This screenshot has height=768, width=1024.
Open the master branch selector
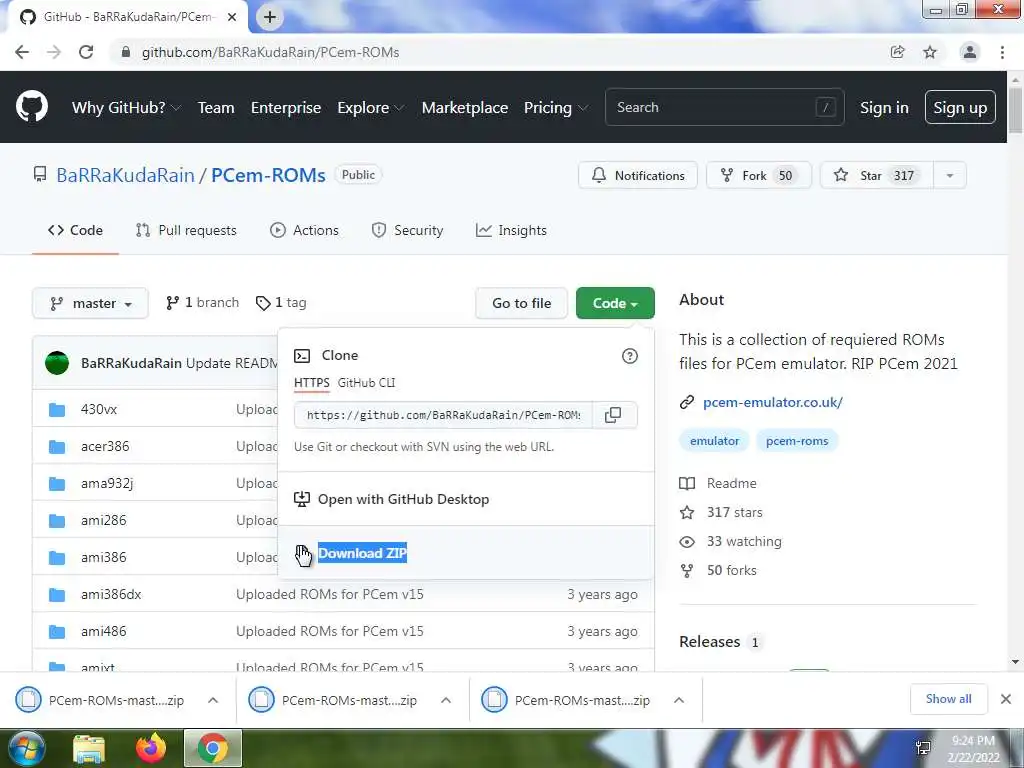(90, 304)
